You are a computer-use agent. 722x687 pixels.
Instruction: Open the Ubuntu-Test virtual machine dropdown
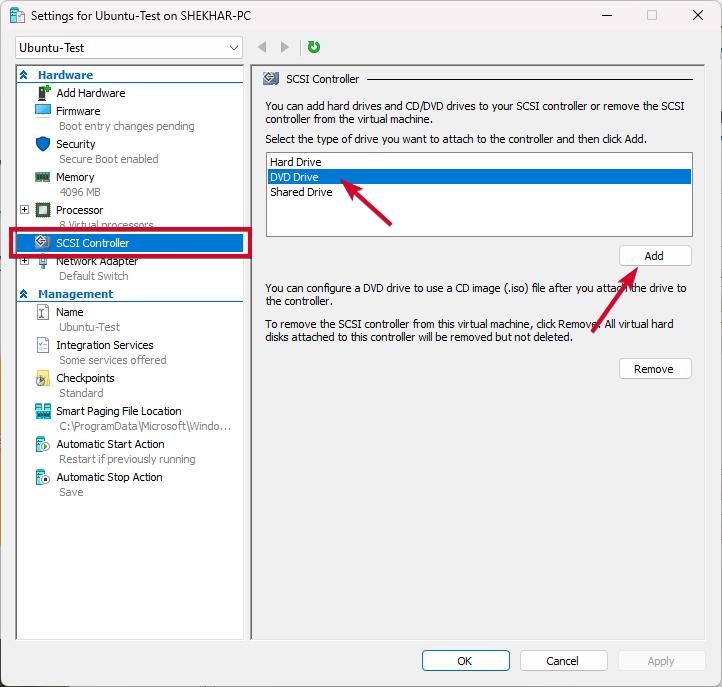[129, 48]
